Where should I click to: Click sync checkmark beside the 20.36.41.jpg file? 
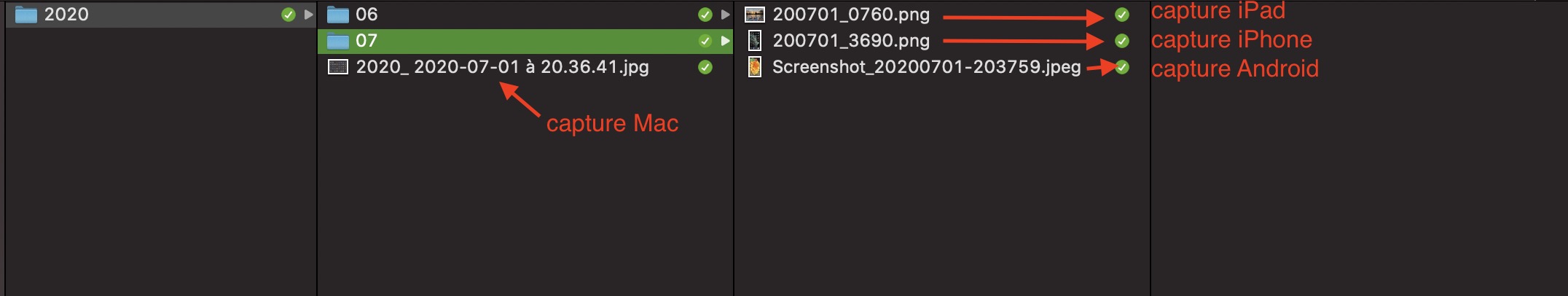pos(705,67)
